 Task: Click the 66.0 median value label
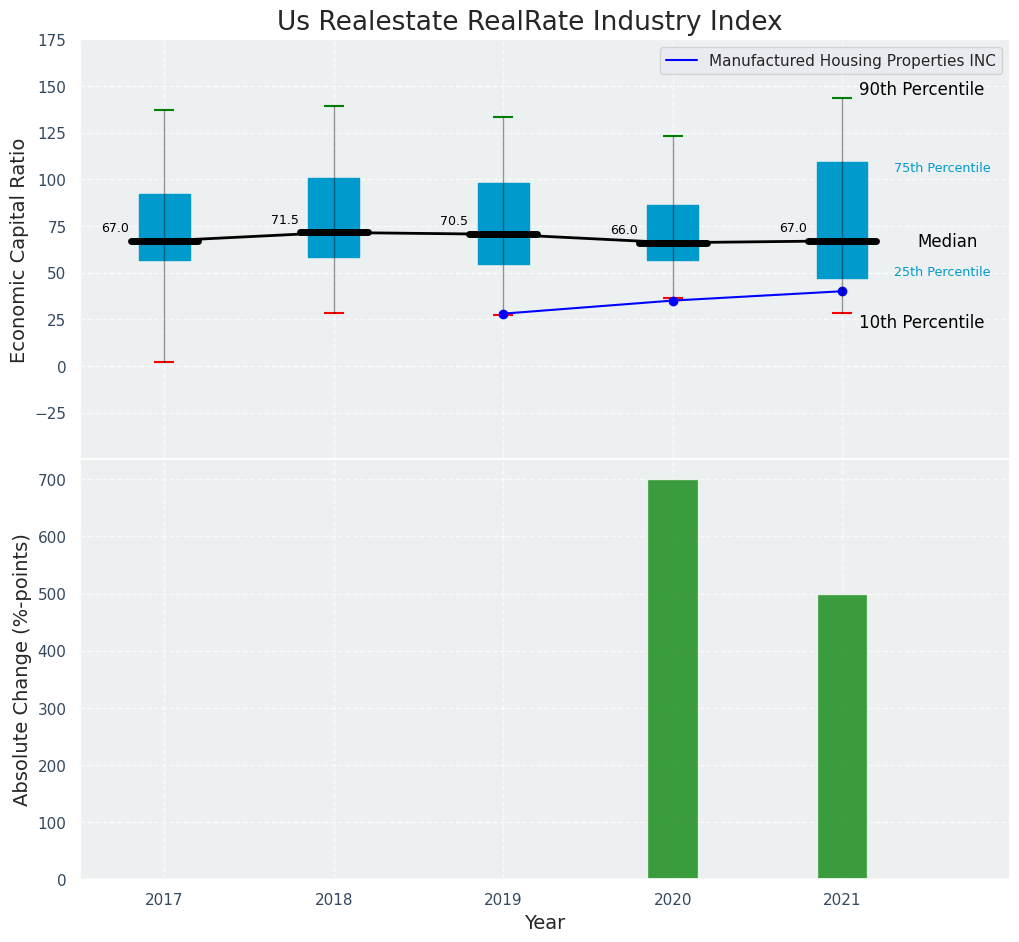(624, 230)
